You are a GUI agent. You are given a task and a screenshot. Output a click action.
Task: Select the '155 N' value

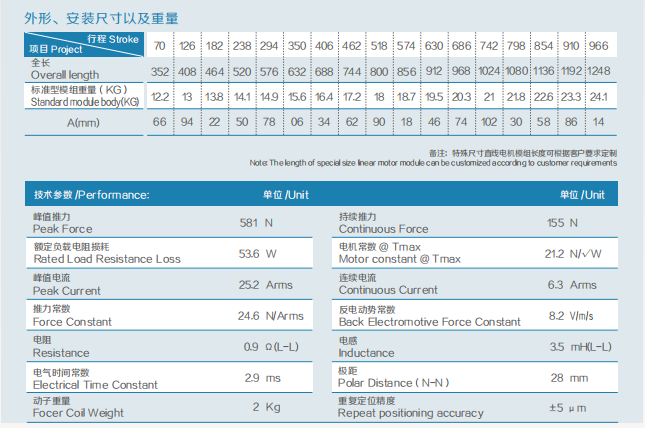click(562, 223)
